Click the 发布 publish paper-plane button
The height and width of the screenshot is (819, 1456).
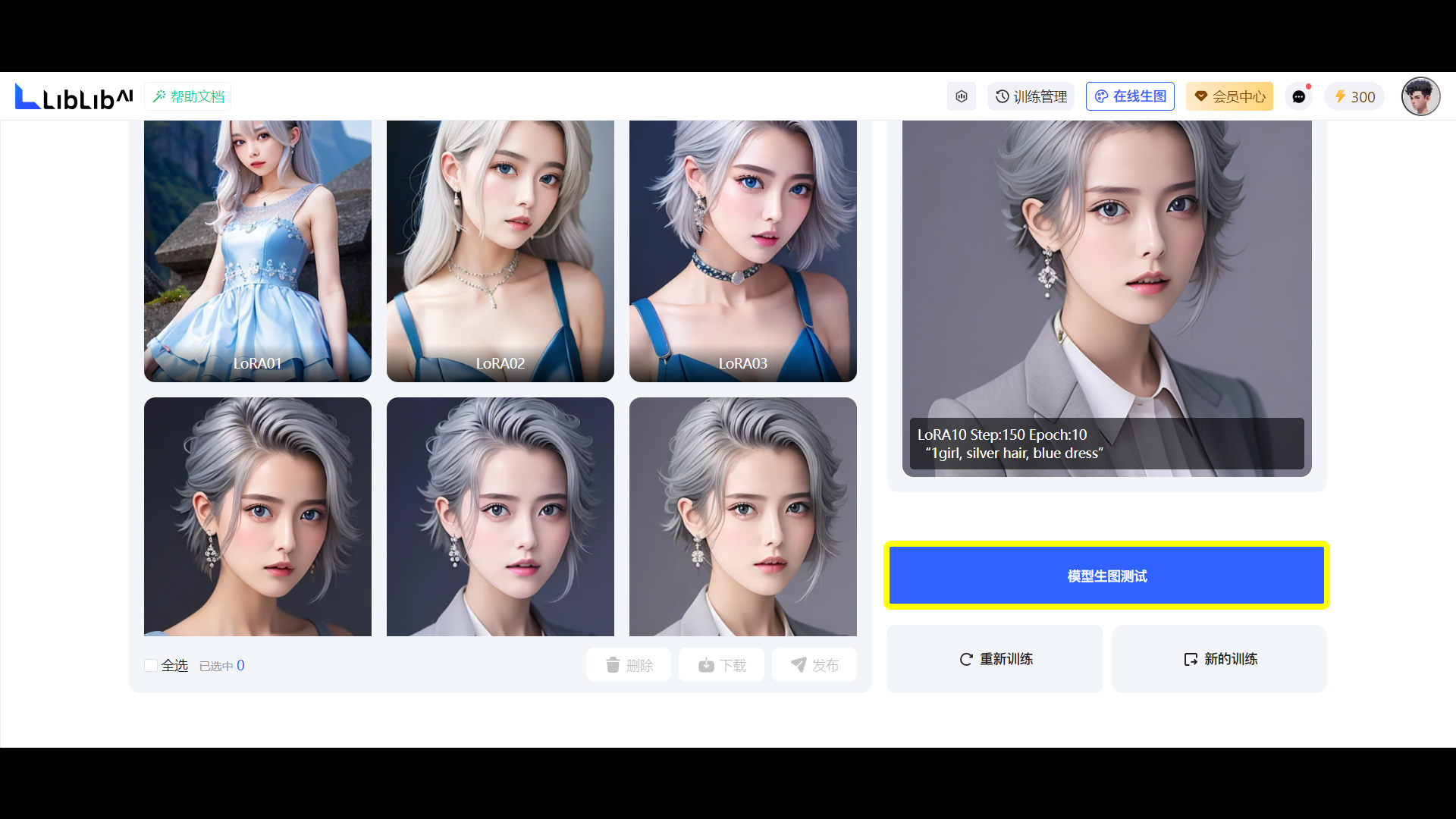point(814,665)
